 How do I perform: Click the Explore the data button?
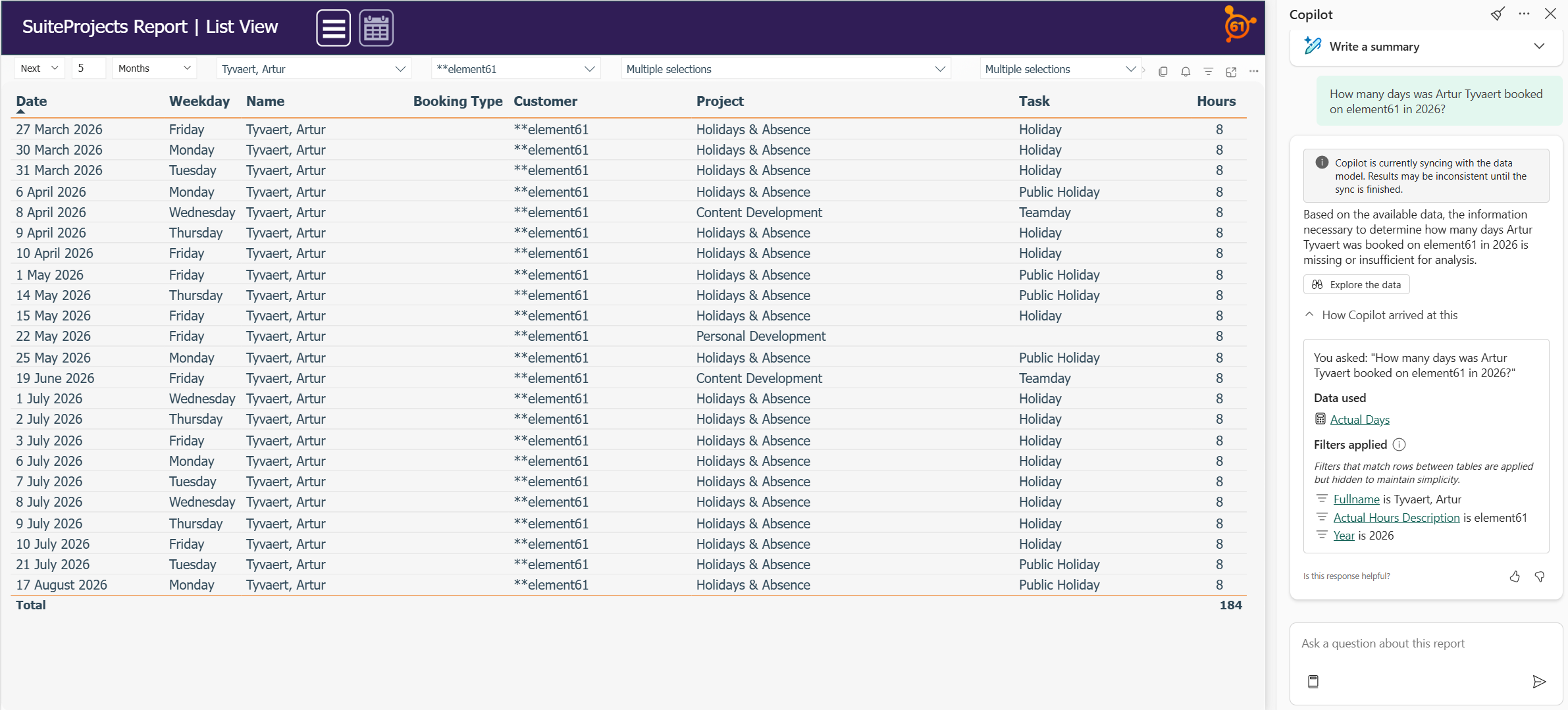1356,284
